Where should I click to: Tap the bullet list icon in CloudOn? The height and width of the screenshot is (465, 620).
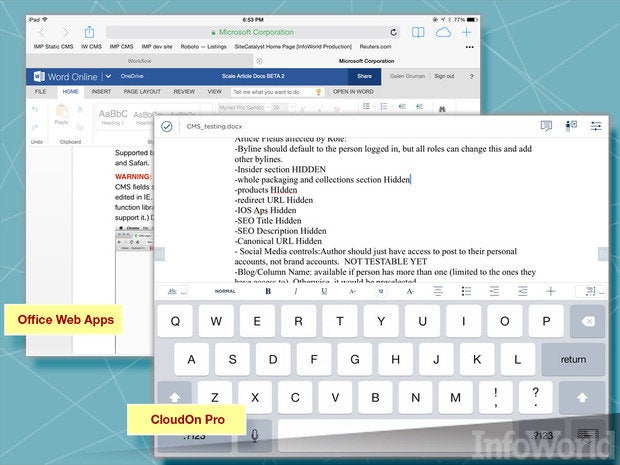466,291
